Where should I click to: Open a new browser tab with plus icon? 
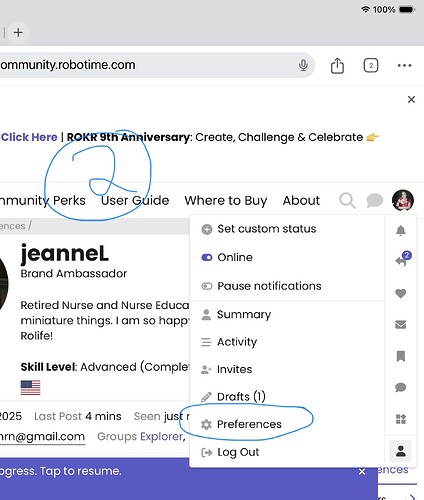[x=18, y=32]
